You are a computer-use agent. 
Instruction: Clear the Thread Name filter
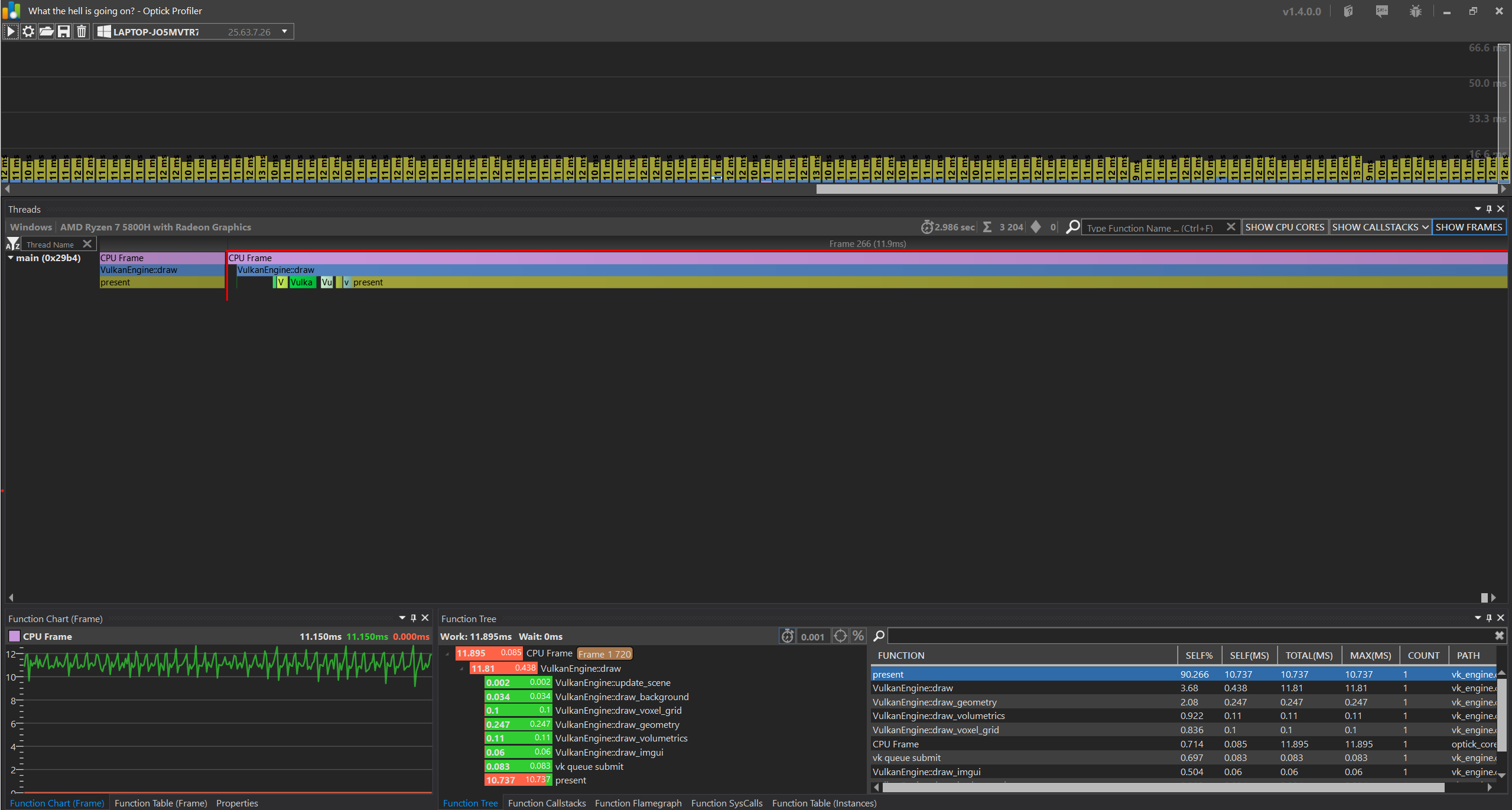(x=87, y=244)
